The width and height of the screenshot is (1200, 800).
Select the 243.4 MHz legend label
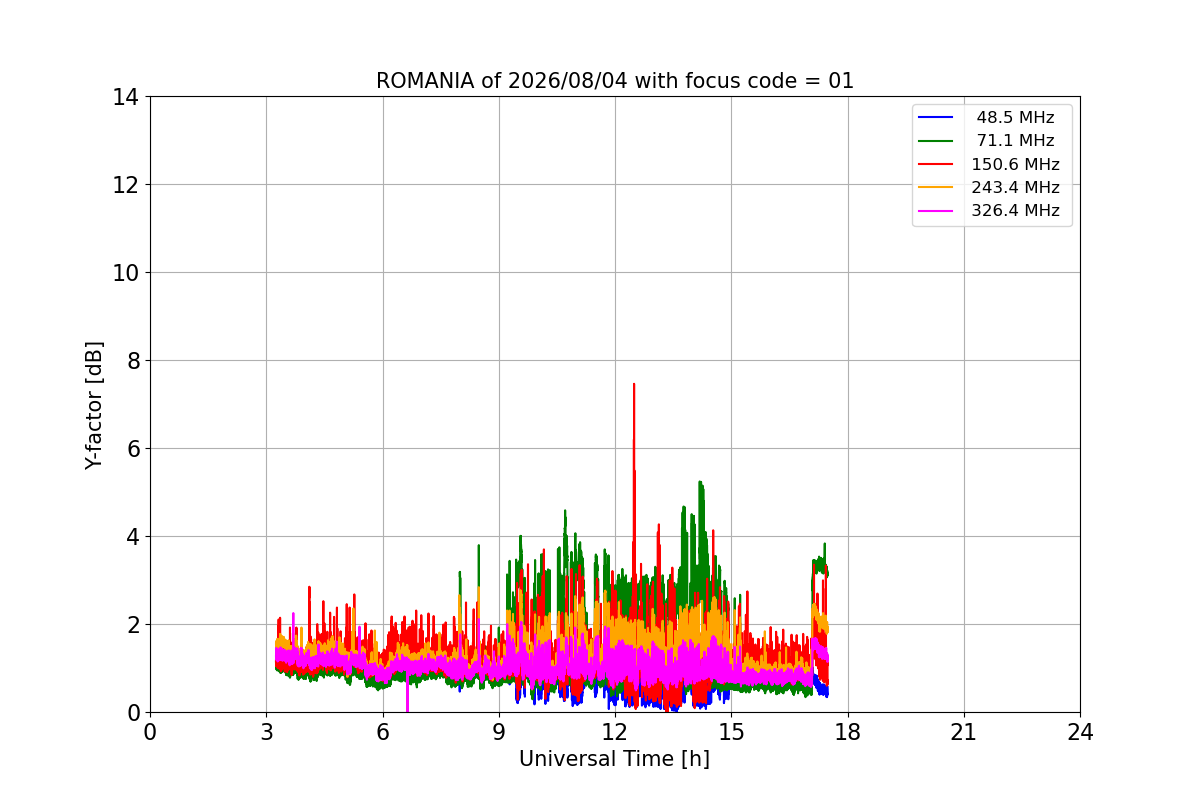tap(1015, 187)
